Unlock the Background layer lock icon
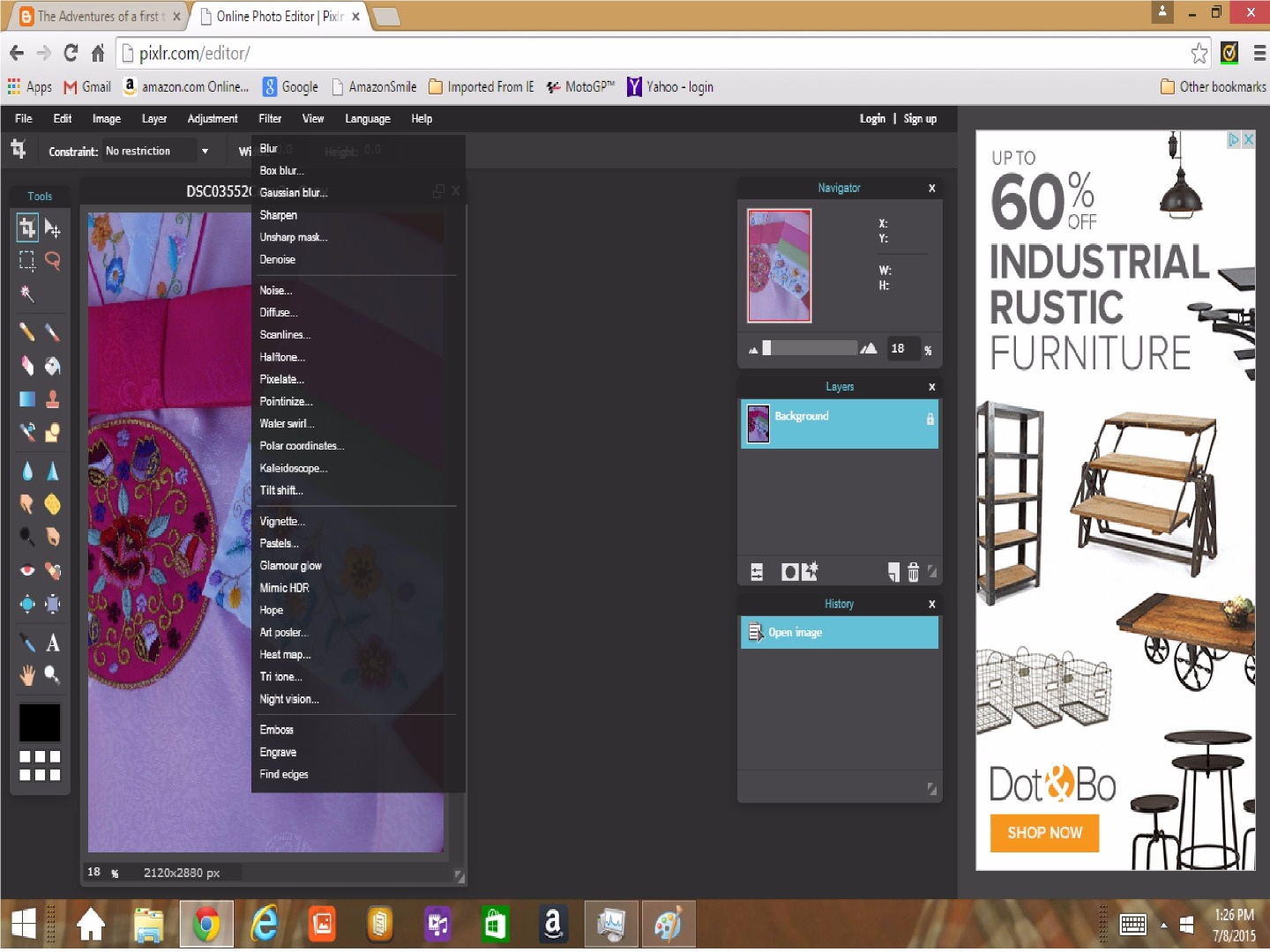Screen dimensions: 1270x952 [930, 420]
